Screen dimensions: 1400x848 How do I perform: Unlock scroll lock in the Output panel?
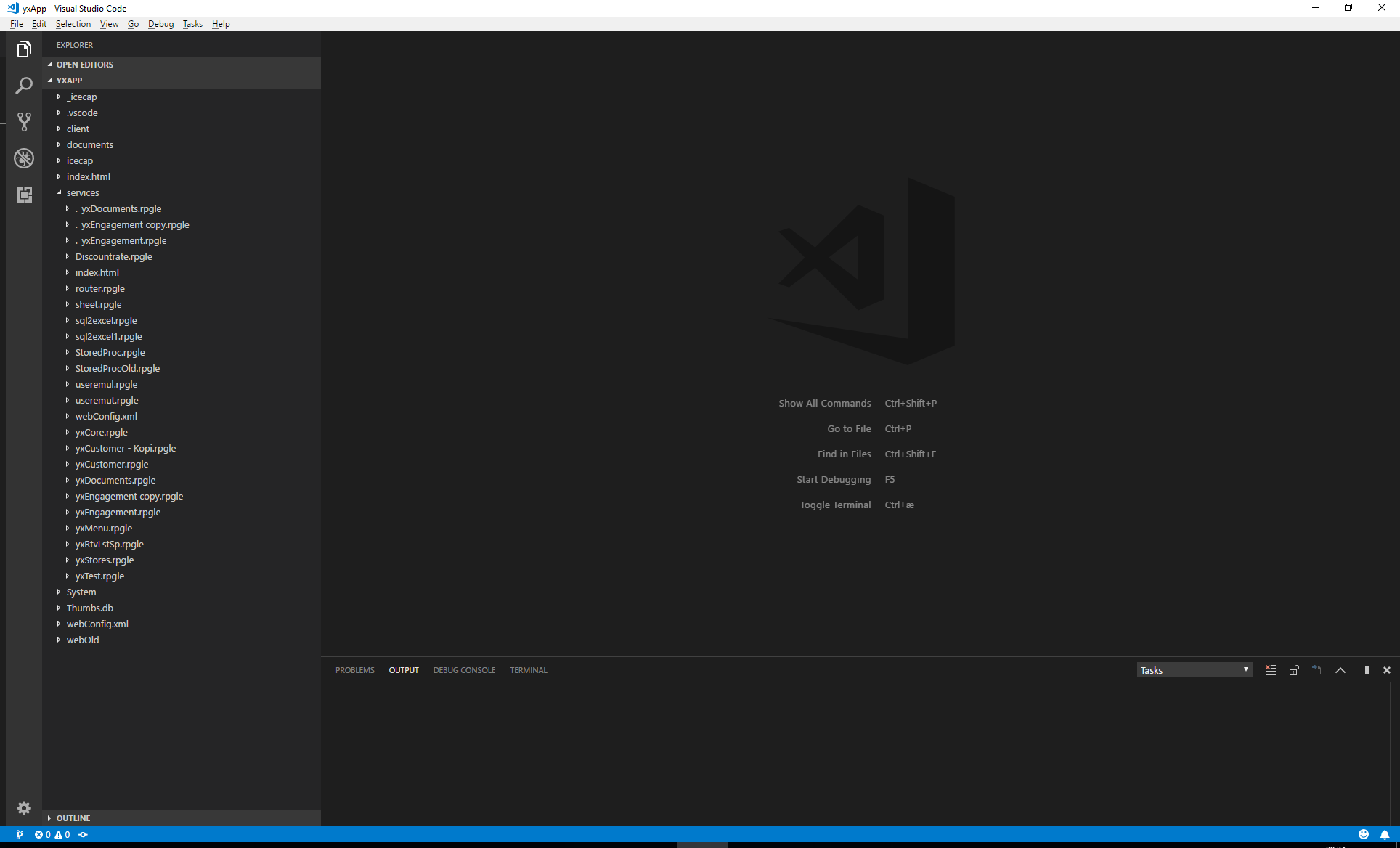1293,669
